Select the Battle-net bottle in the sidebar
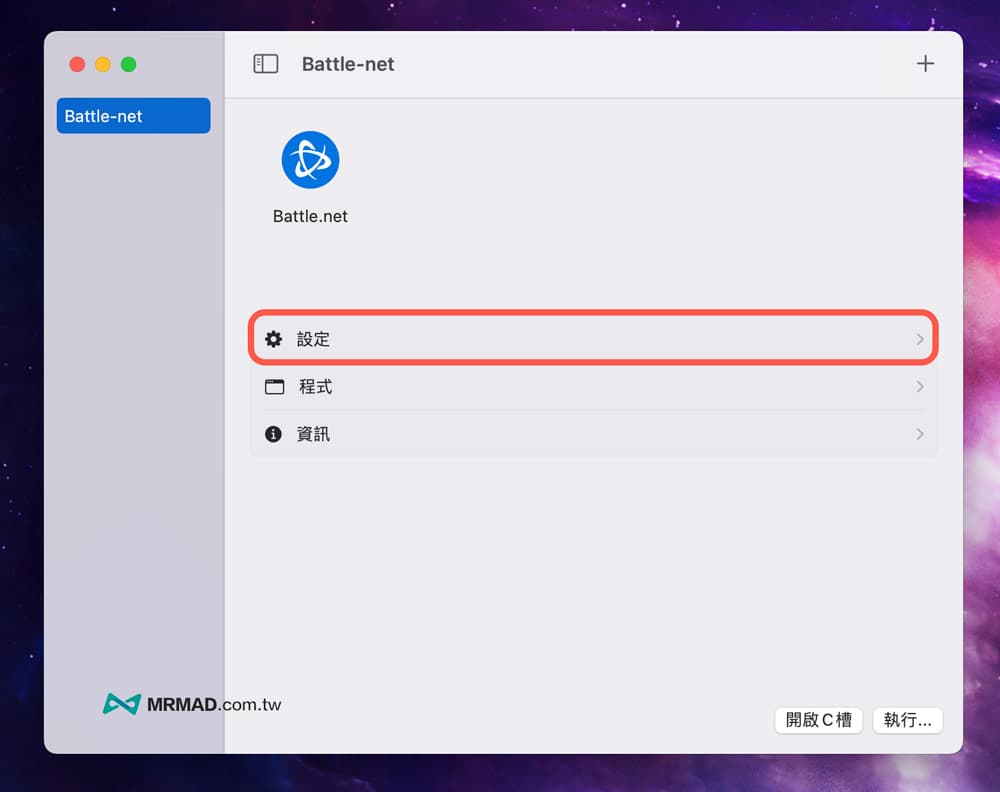The height and width of the screenshot is (792, 1000). point(133,116)
